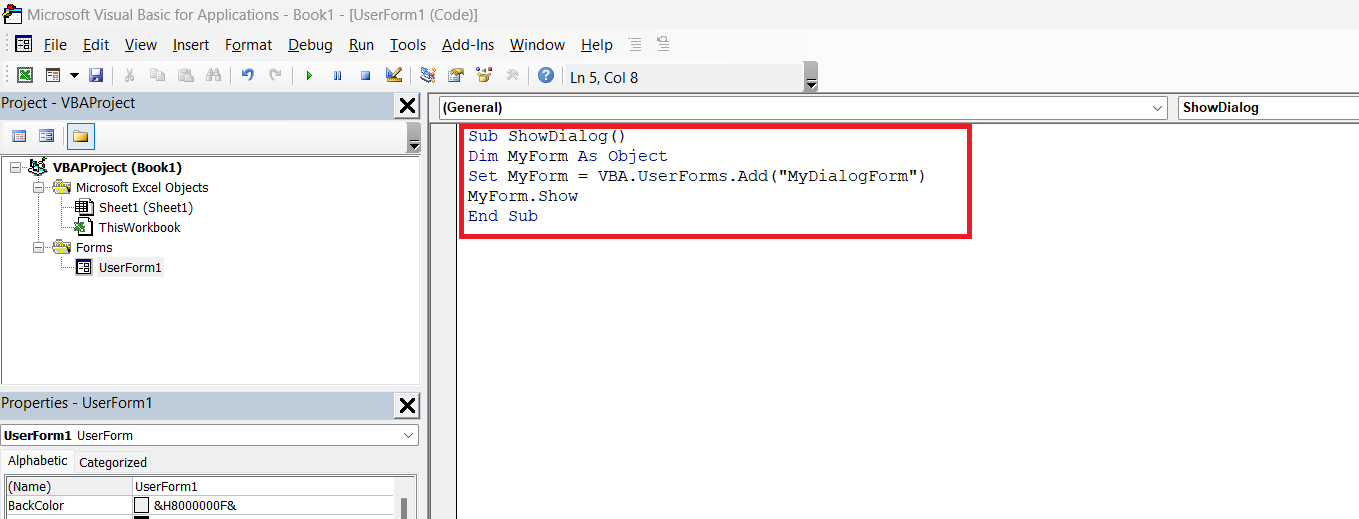The width and height of the screenshot is (1359, 519).
Task: Click the Outdent icon in the menu bar
Action: pos(663,44)
